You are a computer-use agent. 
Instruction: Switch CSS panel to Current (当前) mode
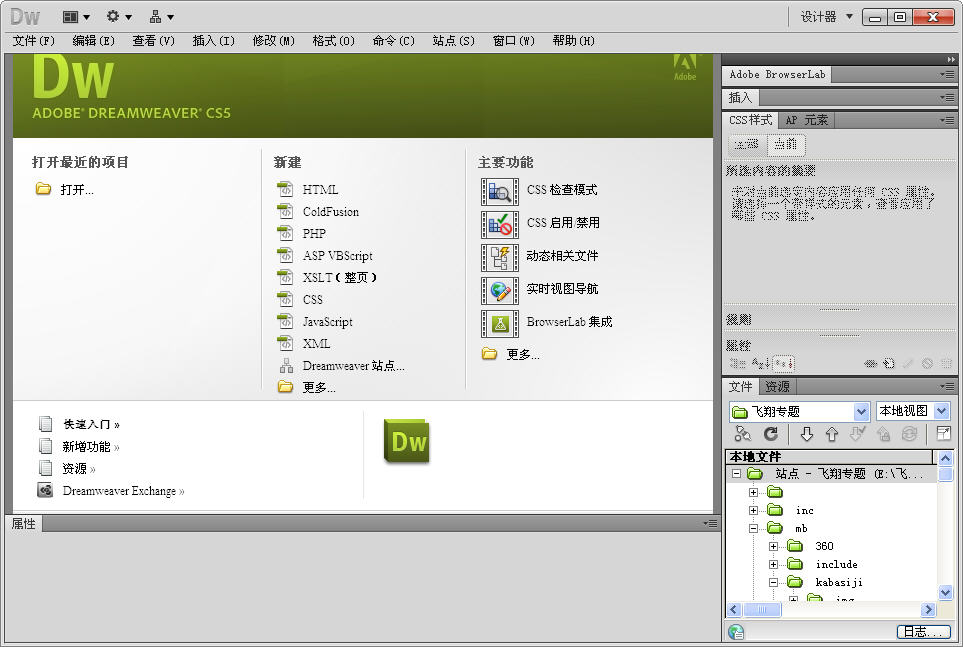point(786,144)
